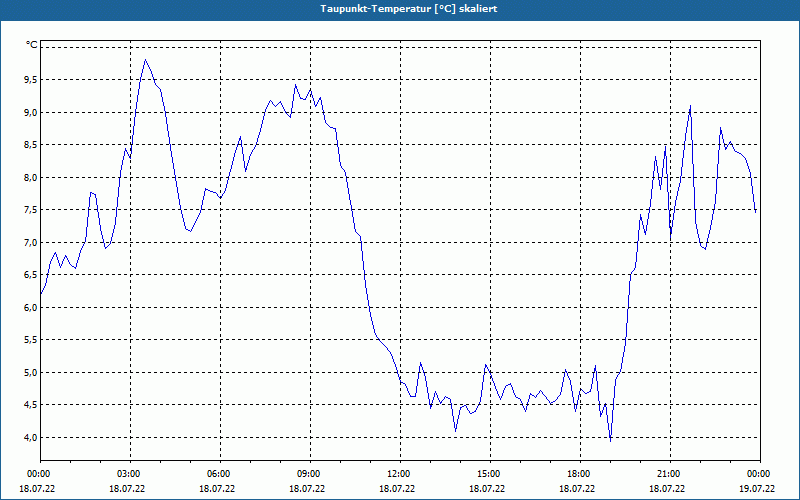Click the 18.07.22 date under 21:00

click(667, 488)
